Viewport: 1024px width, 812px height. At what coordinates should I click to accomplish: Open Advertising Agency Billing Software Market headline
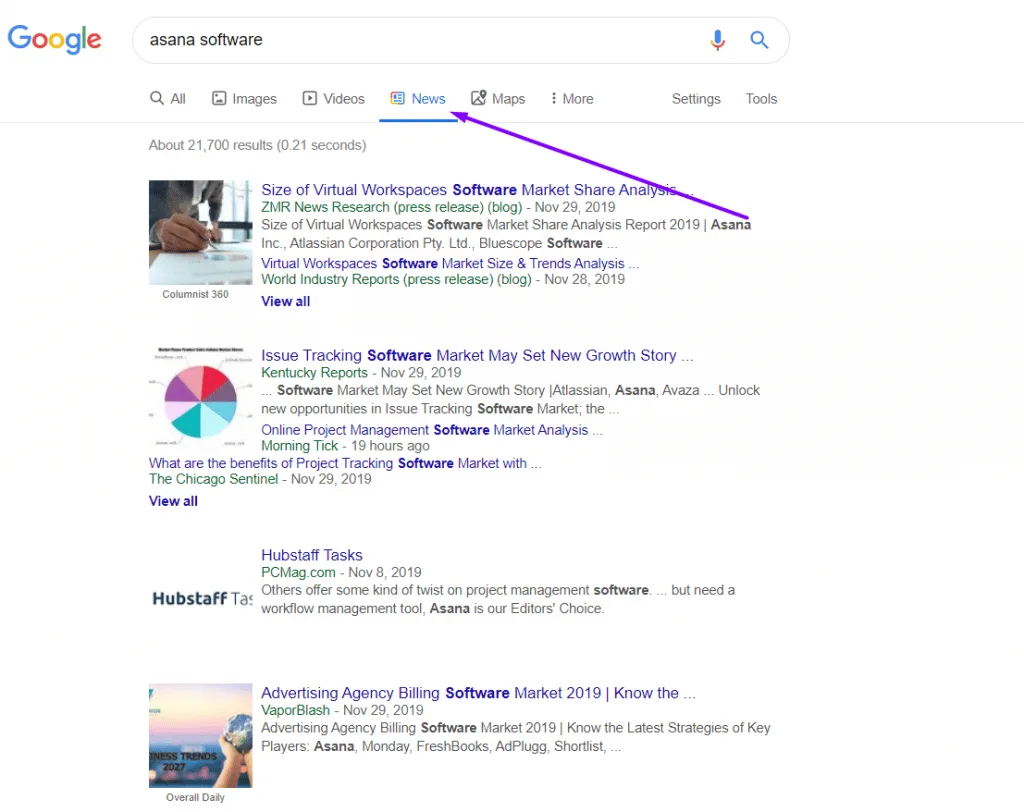coord(479,693)
